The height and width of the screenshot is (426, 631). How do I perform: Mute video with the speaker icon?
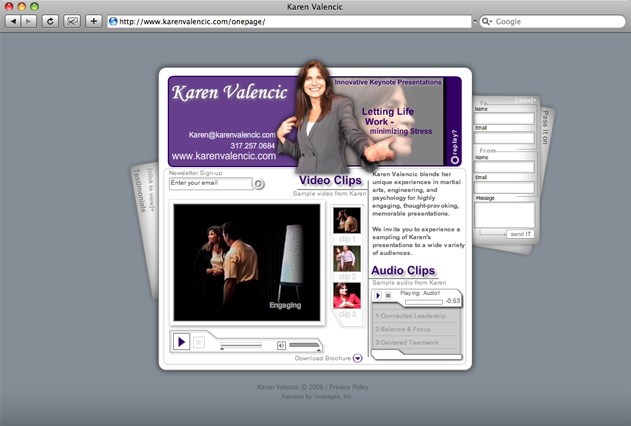281,346
